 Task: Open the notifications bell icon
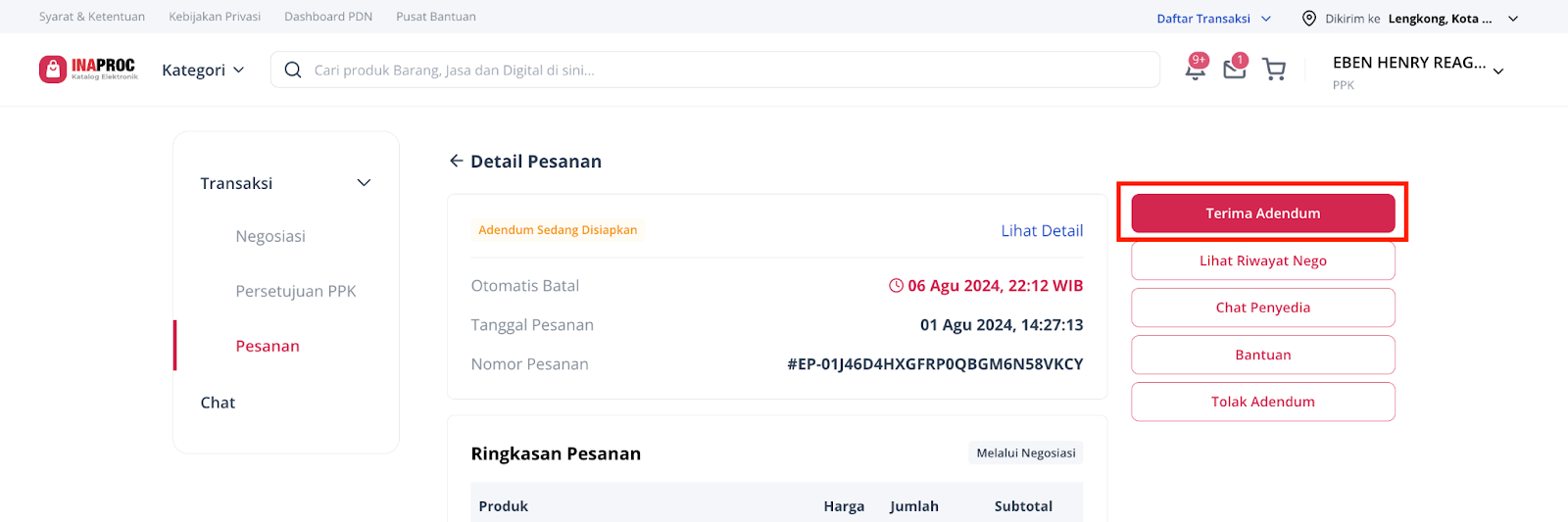(1195, 70)
